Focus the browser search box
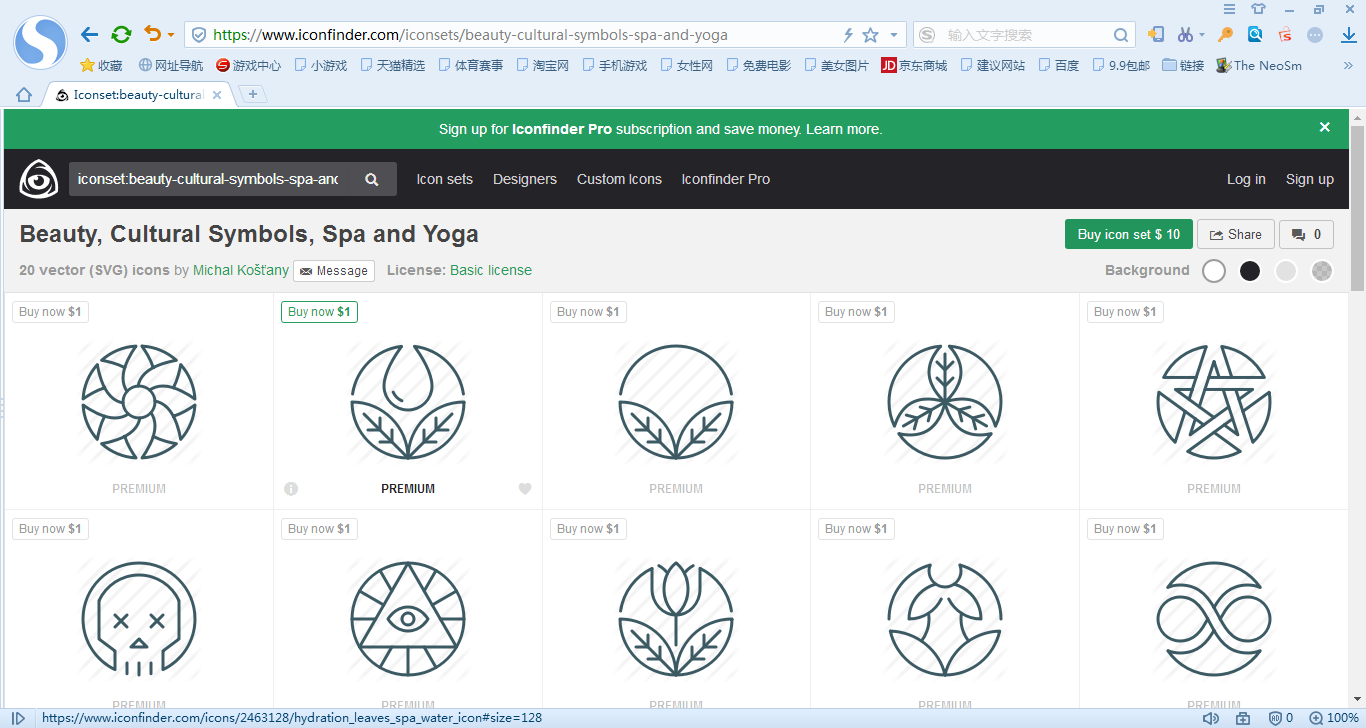1366x728 pixels. (1026, 35)
